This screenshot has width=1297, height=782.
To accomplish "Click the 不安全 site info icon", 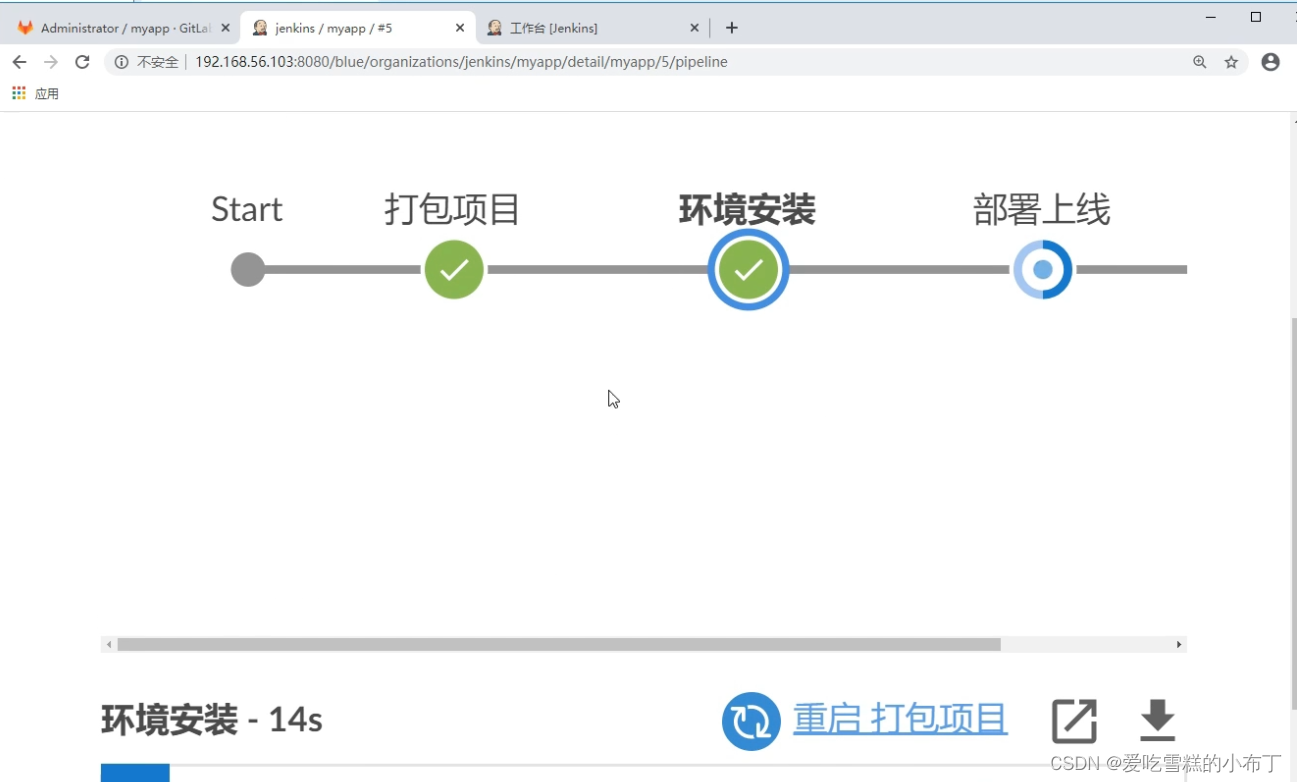I will point(121,62).
